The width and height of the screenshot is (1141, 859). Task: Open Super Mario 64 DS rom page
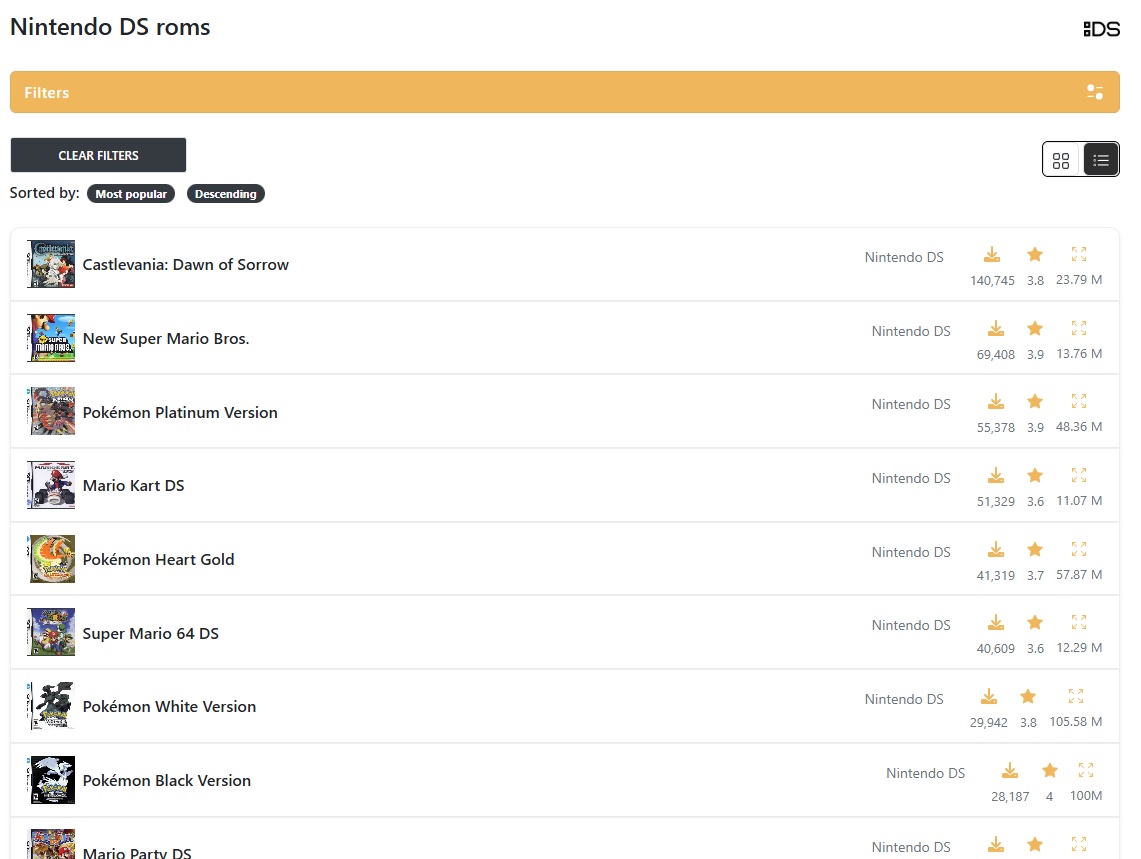(151, 633)
